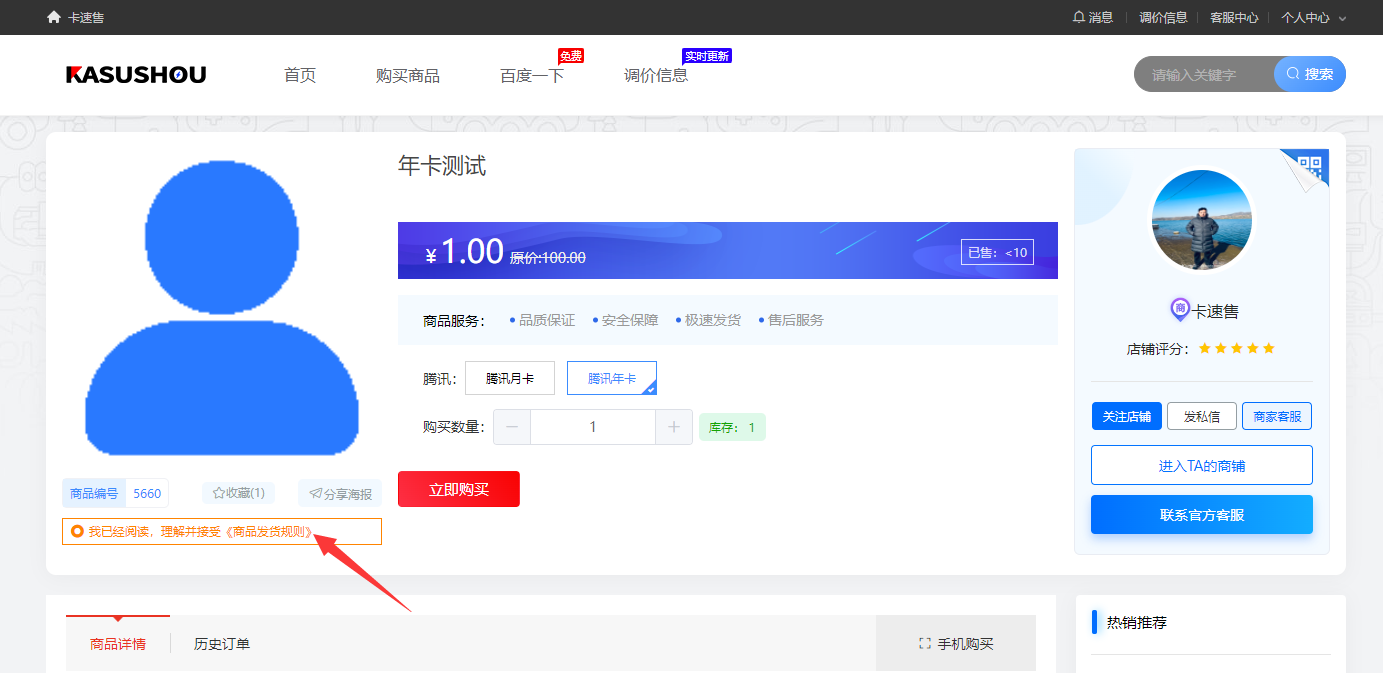Click the 手机购买 button
Viewport: 1383px width, 673px height.
click(x=956, y=644)
